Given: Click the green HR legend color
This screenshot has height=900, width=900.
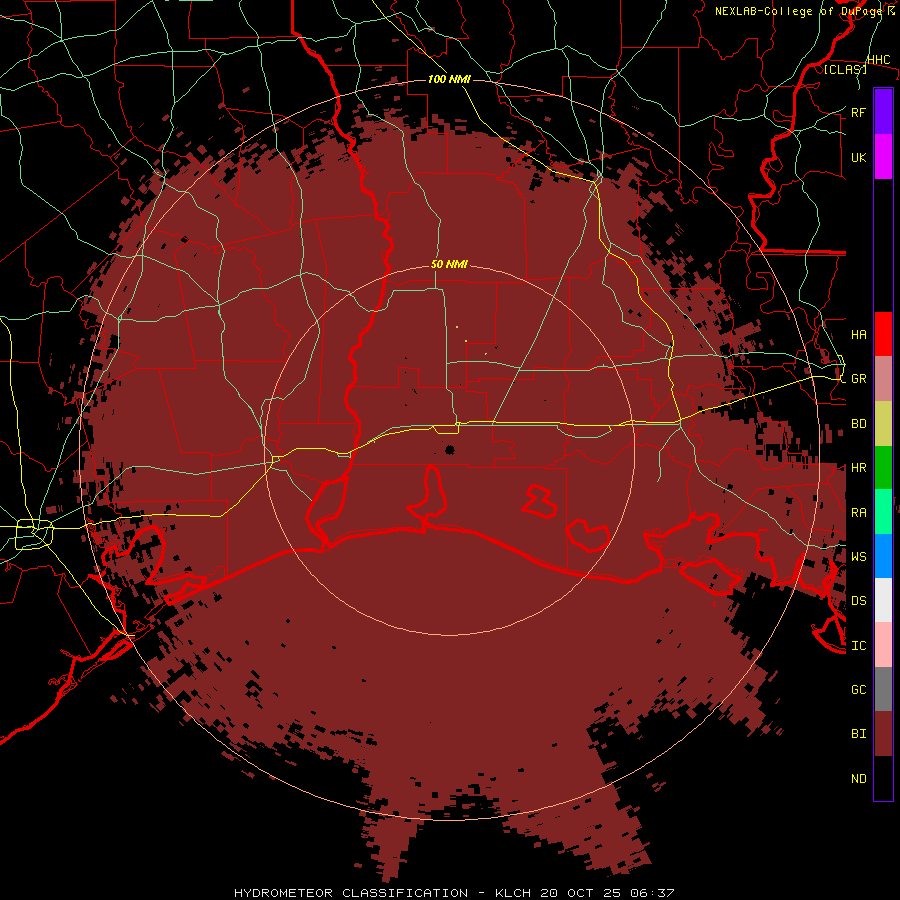Looking at the screenshot, I should [x=883, y=467].
